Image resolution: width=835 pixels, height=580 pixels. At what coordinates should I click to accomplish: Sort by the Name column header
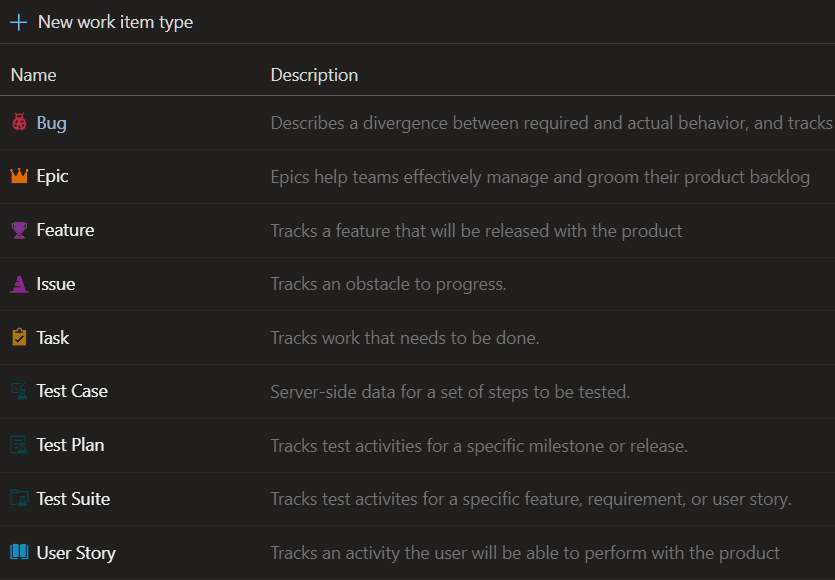click(x=34, y=75)
